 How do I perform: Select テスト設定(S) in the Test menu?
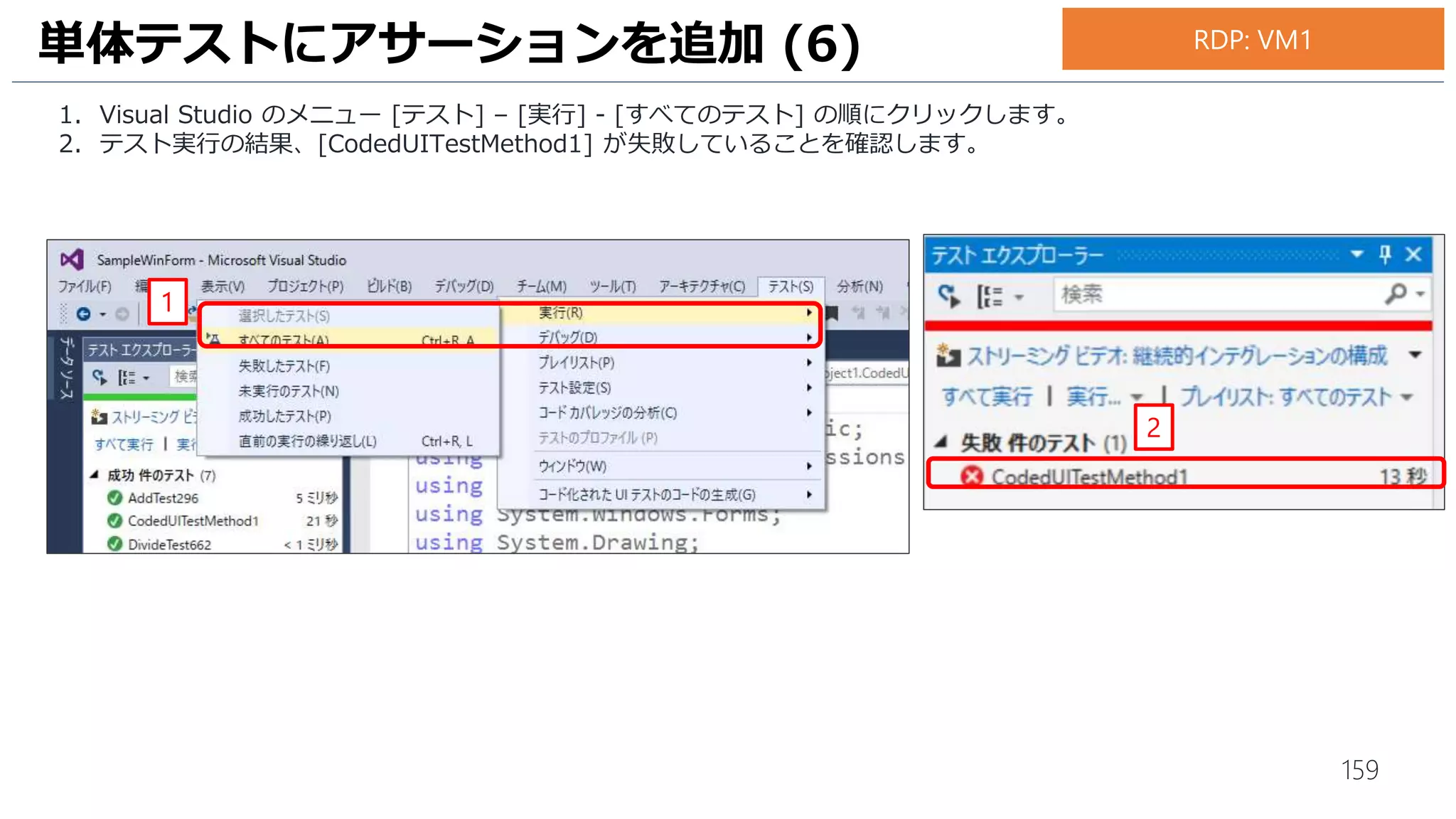coord(661,387)
